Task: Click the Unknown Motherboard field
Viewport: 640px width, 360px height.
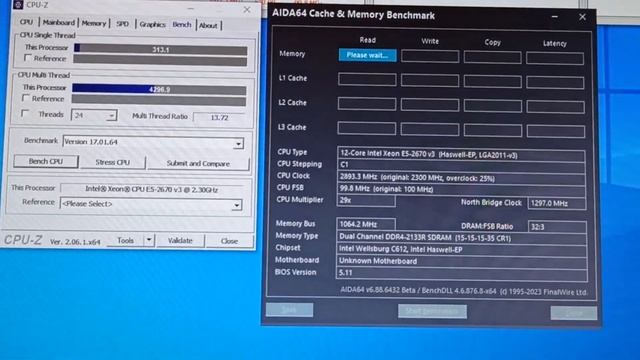Action: pyautogui.click(x=462, y=261)
